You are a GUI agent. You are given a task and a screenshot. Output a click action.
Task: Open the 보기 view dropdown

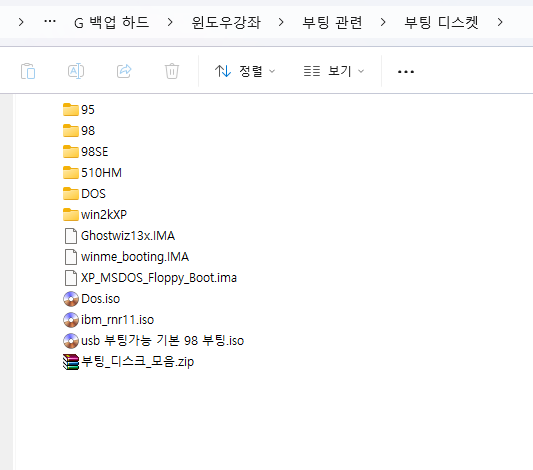coord(334,71)
